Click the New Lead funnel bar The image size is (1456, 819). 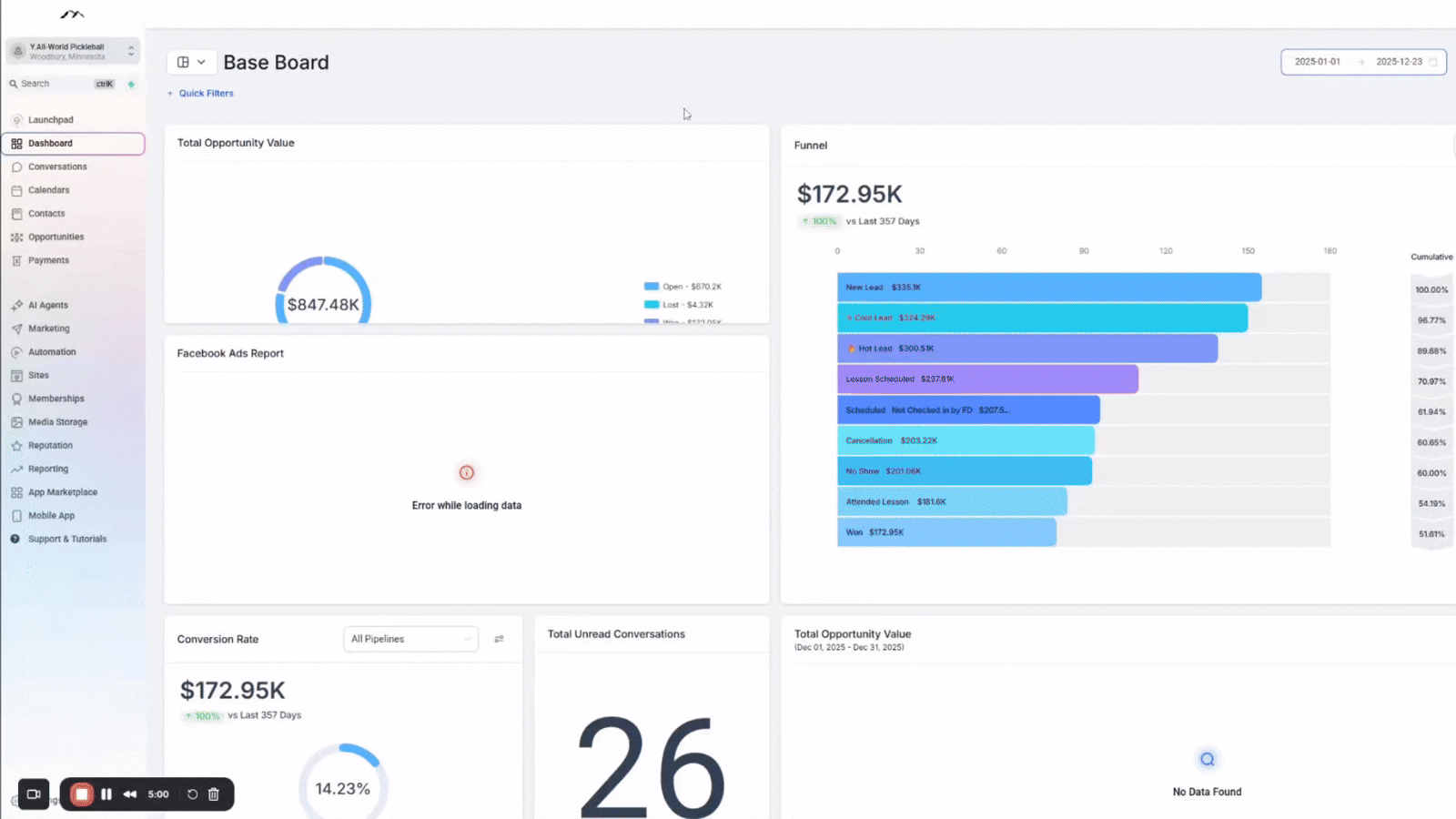pos(1048,288)
